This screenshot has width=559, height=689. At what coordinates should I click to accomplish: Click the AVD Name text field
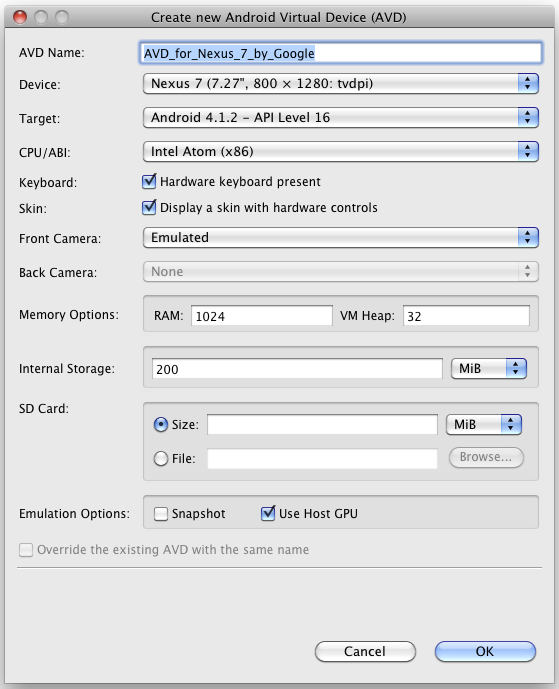tap(341, 53)
